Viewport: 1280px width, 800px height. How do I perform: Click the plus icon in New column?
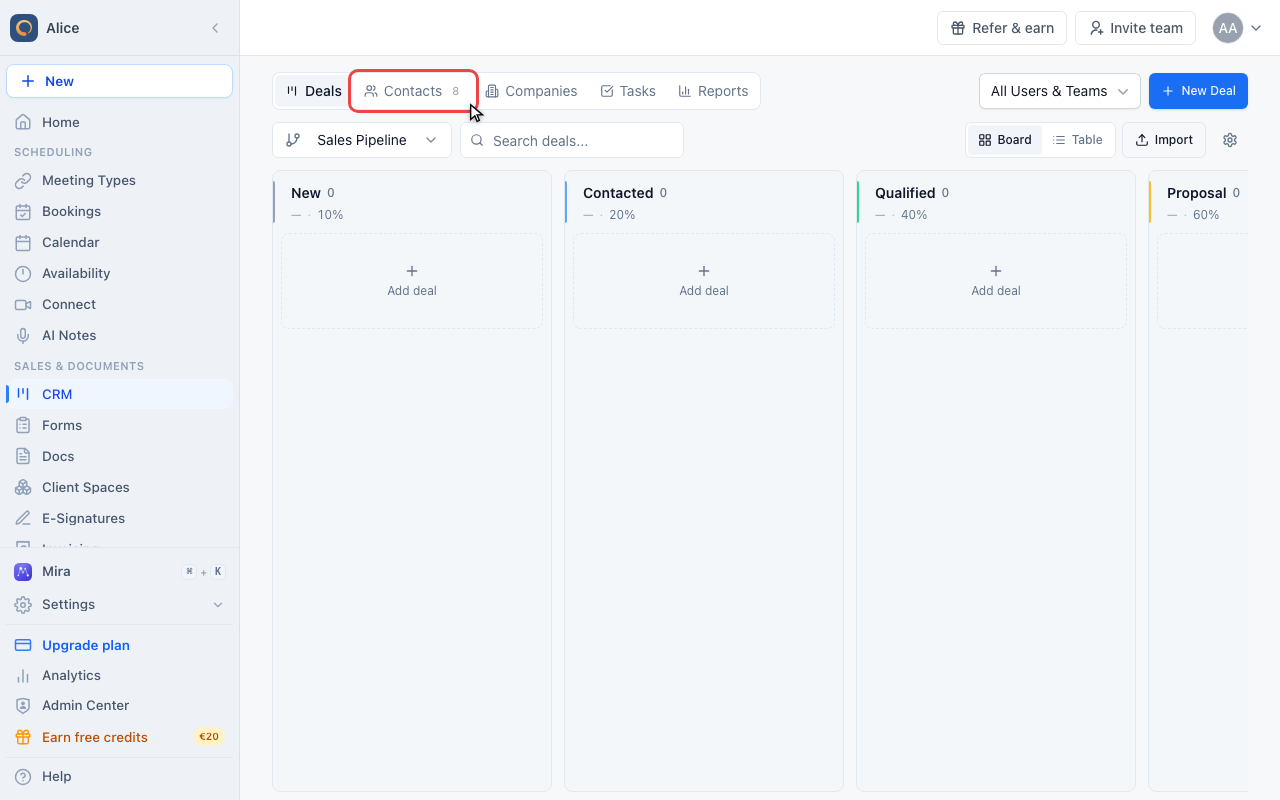pos(412,271)
